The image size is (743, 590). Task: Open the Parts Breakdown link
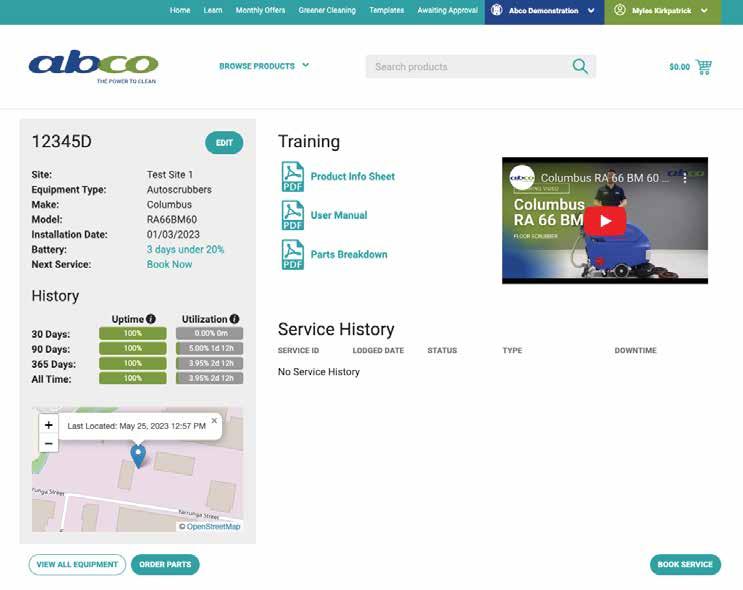click(349, 254)
